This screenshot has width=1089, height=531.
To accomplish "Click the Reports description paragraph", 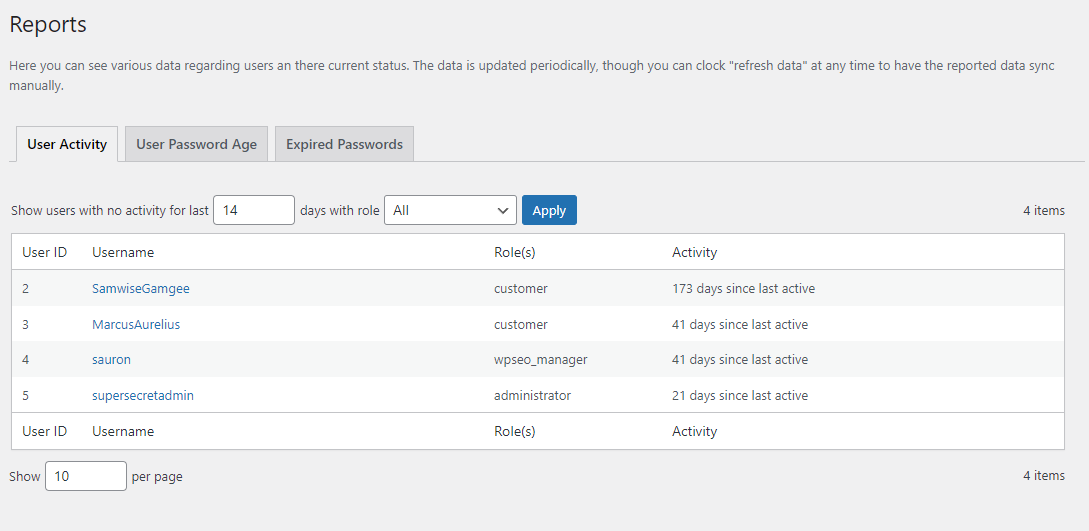I will 532,76.
